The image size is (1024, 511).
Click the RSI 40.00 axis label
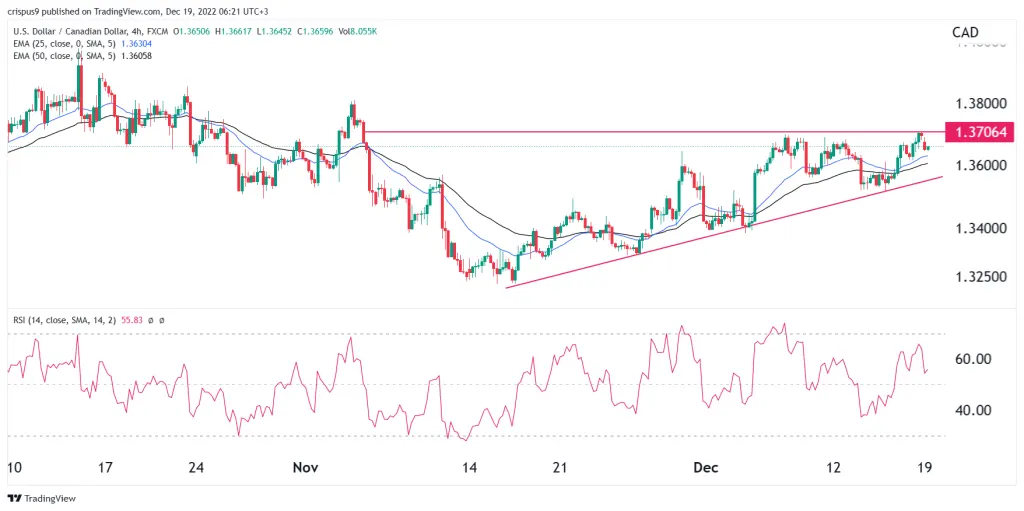973,410
